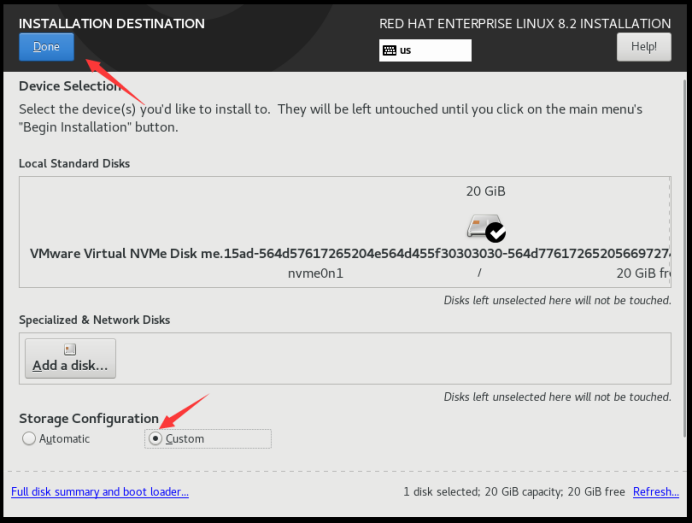Click the small disk icon above Add a disk
This screenshot has width=692, height=523.
point(70,349)
